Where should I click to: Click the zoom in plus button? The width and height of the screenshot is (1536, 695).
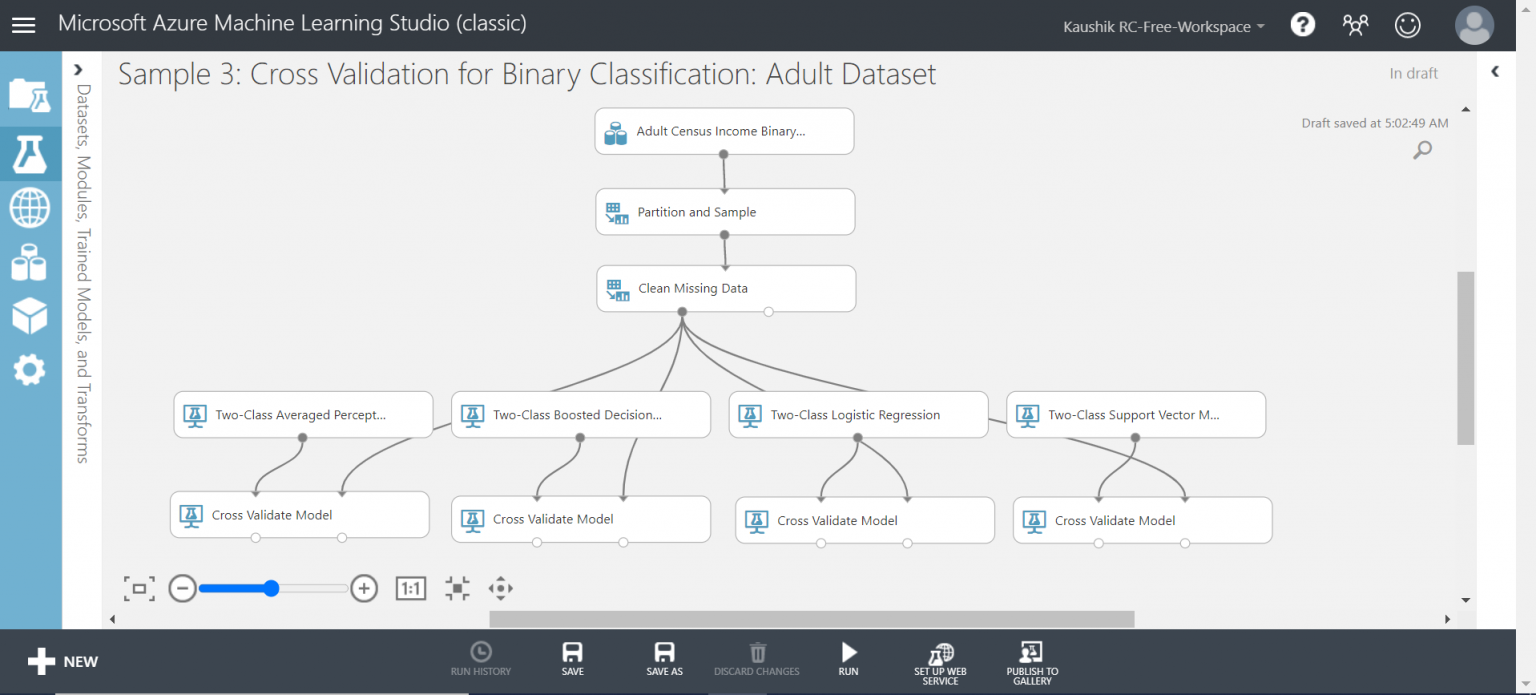pos(364,588)
